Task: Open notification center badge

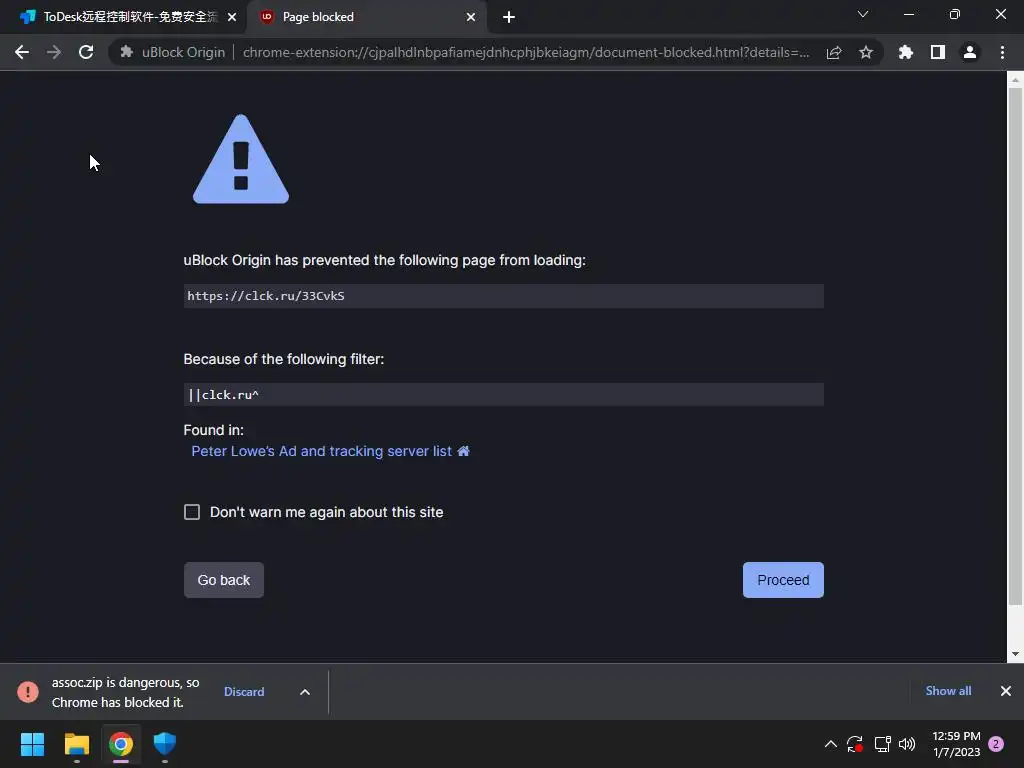Action: (x=996, y=744)
